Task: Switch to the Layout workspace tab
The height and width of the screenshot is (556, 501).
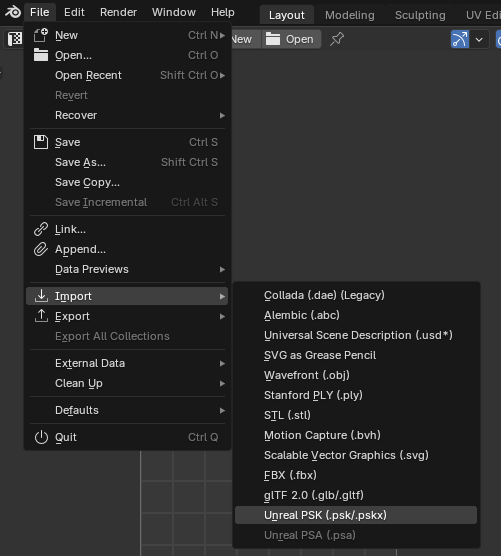Action: coord(286,15)
